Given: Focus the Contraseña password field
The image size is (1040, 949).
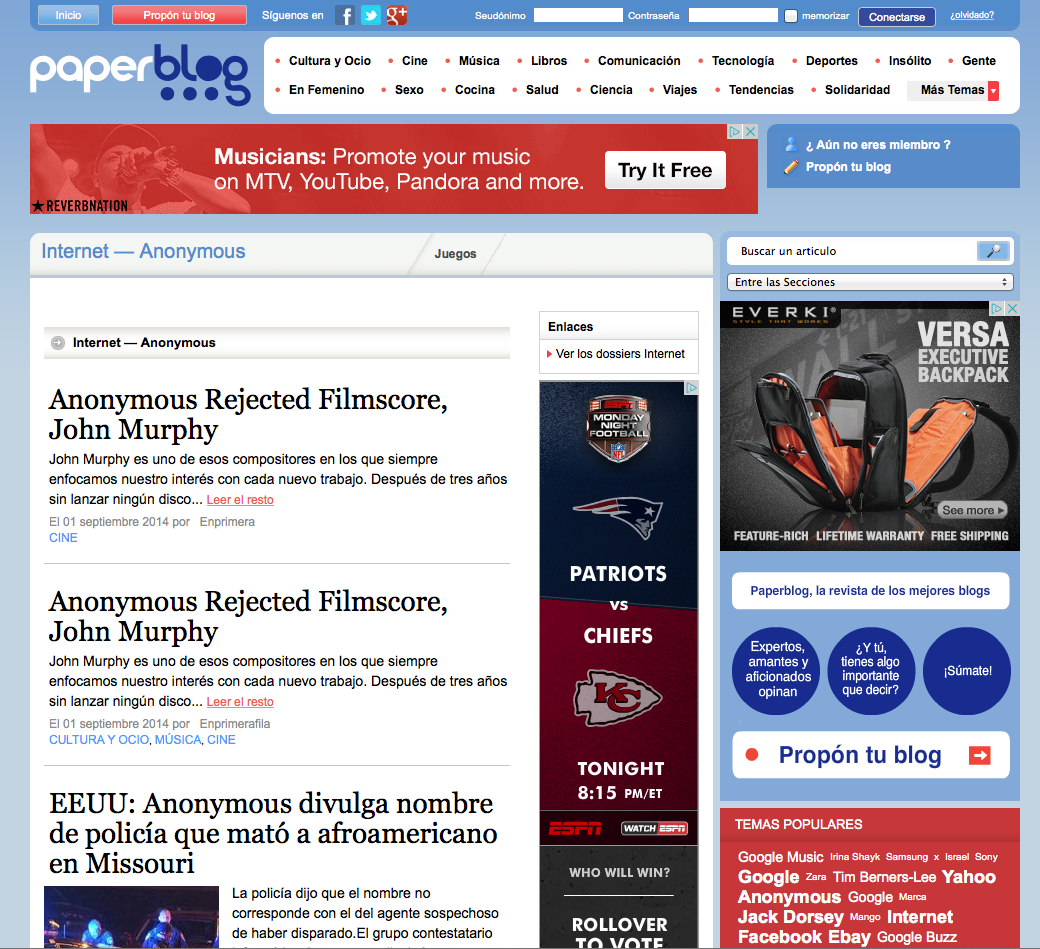Looking at the screenshot, I should pyautogui.click(x=733, y=15).
